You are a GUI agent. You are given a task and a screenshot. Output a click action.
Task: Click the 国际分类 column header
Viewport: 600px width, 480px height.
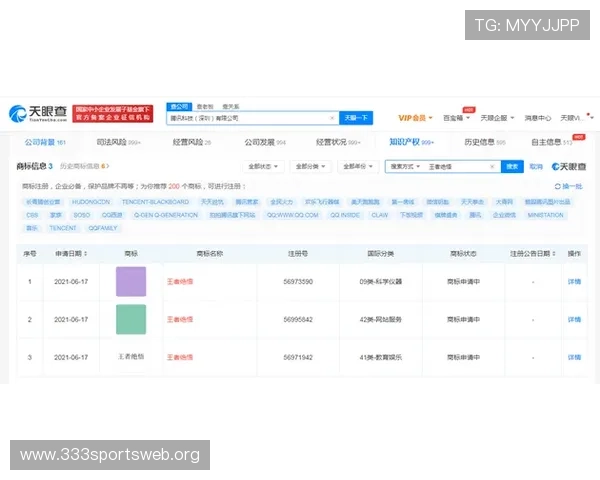(x=381, y=253)
